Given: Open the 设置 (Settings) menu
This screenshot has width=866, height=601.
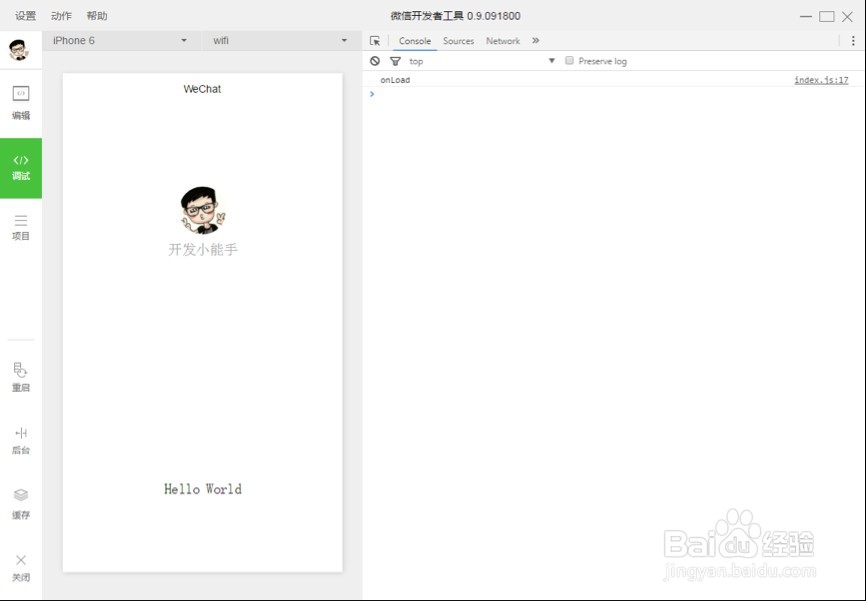Looking at the screenshot, I should [x=25, y=16].
